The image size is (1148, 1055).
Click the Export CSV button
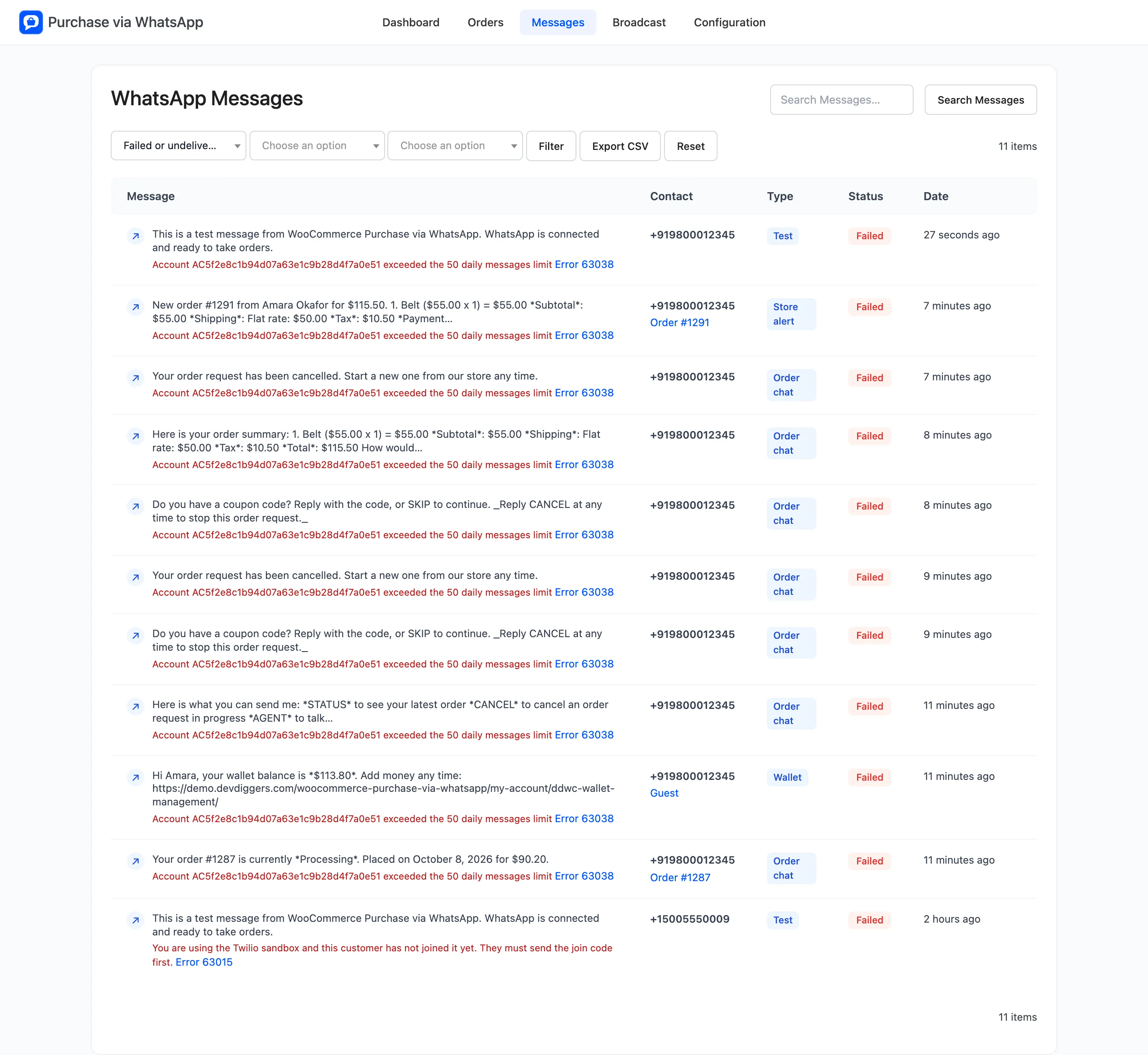[x=620, y=146]
